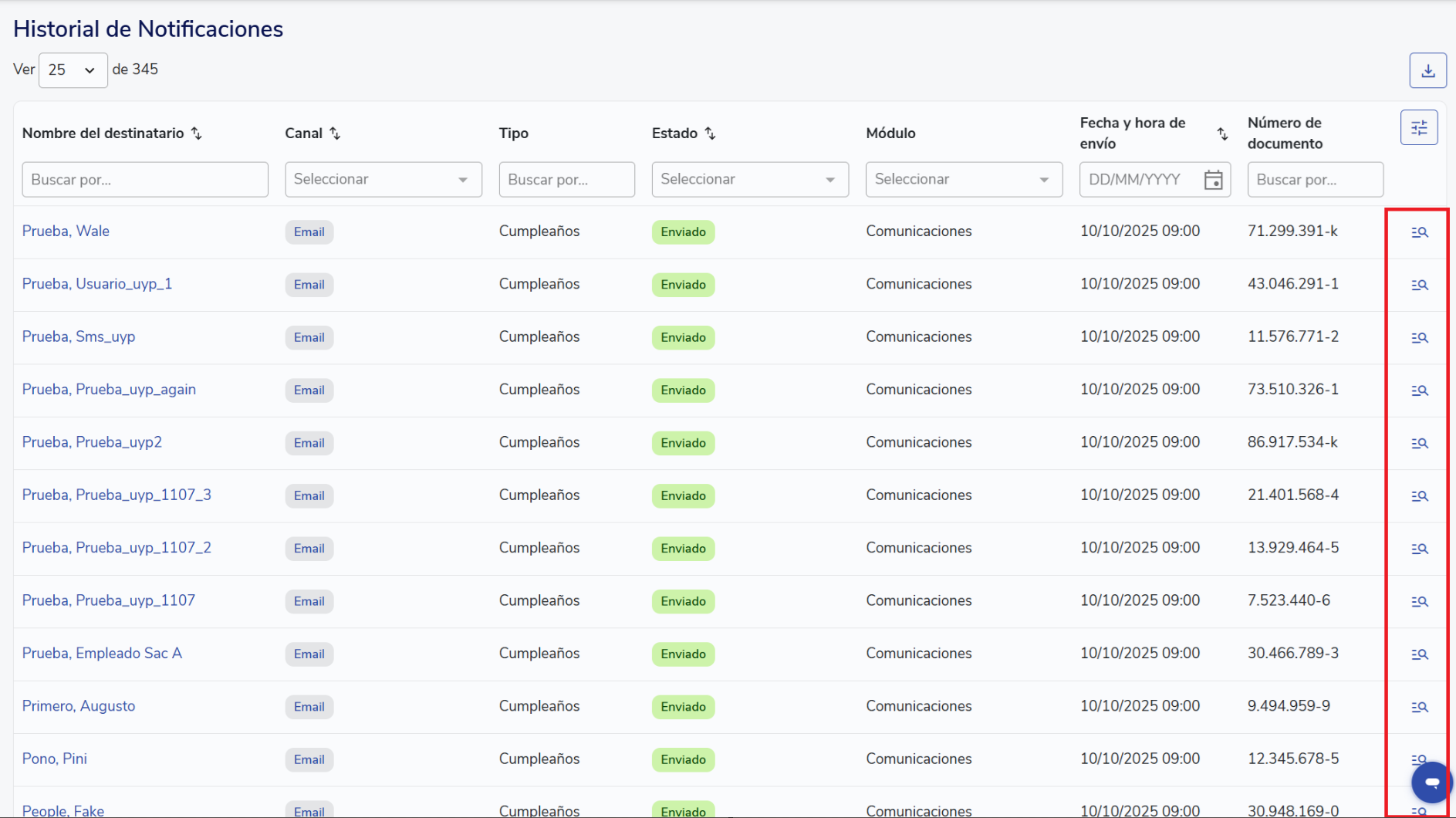View details icon for Prueba, Wale row
The height and width of the screenshot is (818, 1456).
click(1419, 232)
